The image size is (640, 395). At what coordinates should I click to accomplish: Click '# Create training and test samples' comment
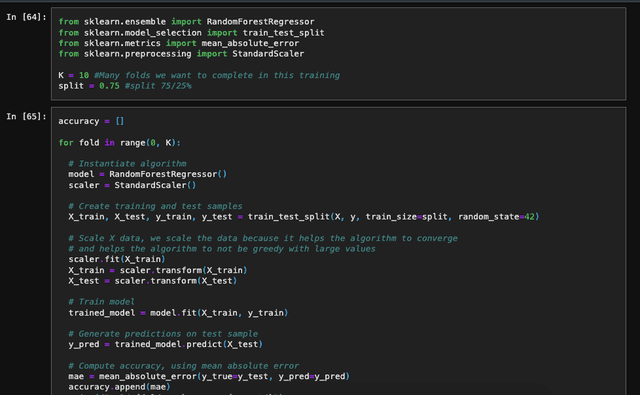point(155,206)
